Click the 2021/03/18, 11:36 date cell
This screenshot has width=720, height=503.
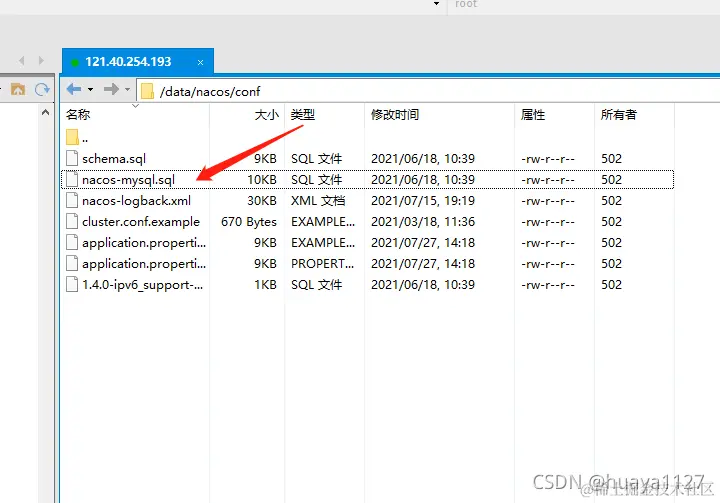423,222
